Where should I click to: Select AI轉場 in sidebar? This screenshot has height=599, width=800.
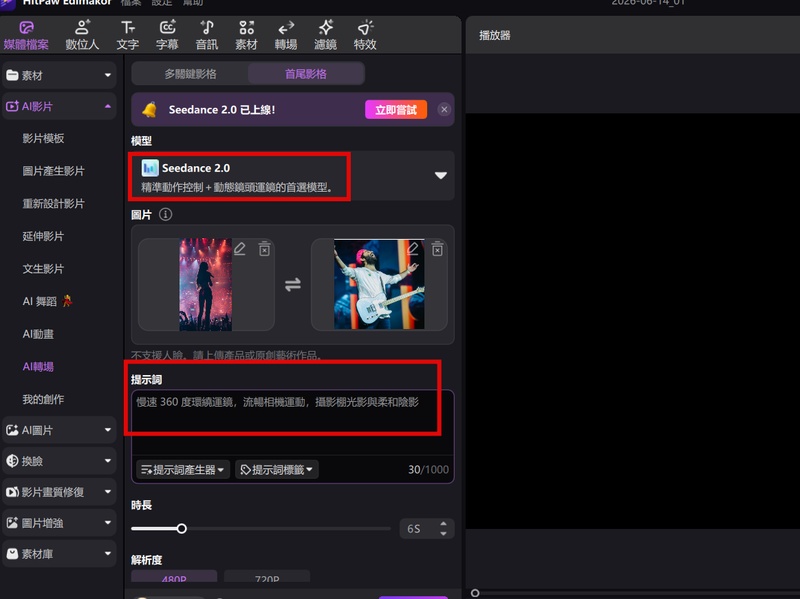[x=38, y=367]
